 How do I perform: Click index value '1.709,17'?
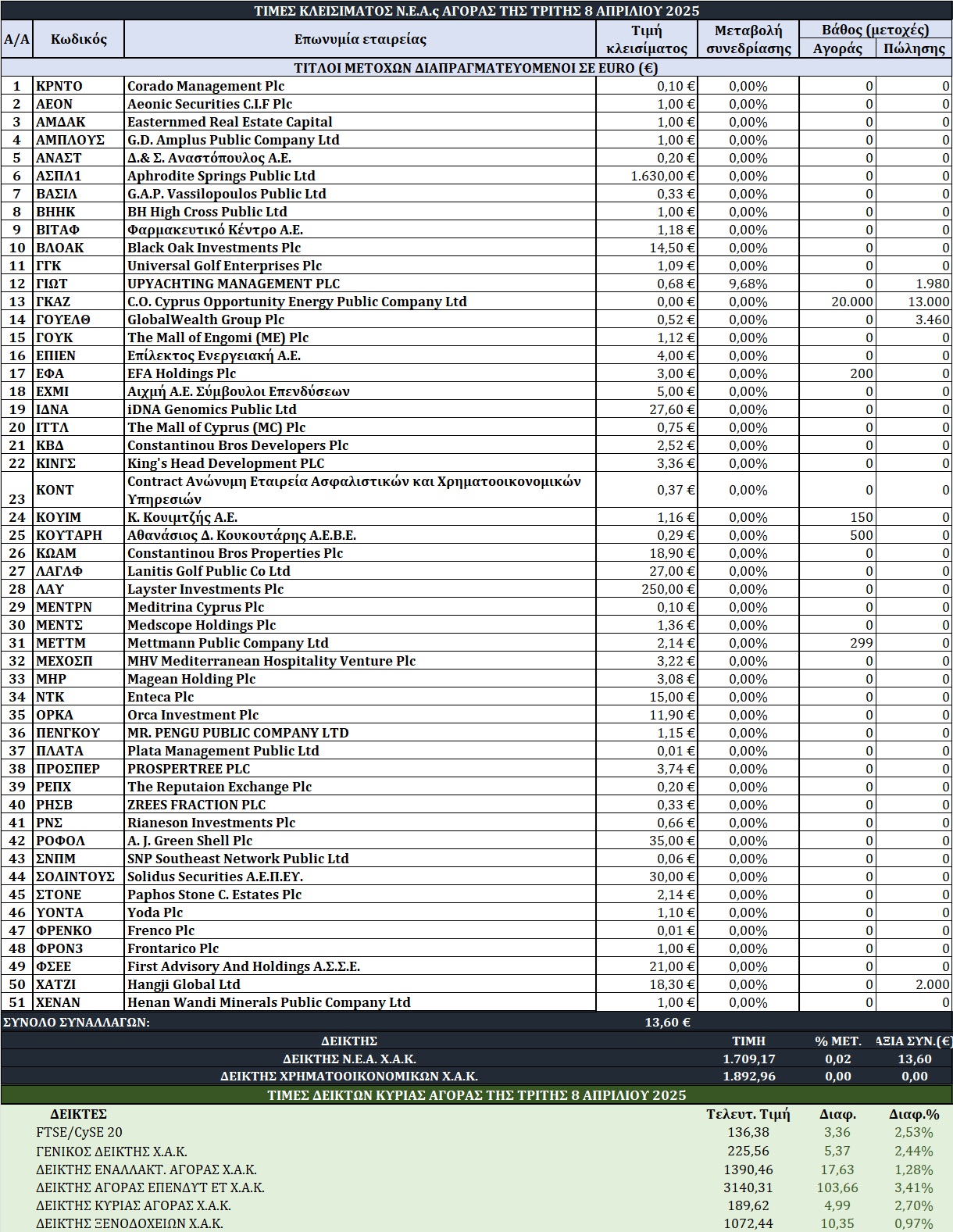coord(749,1059)
